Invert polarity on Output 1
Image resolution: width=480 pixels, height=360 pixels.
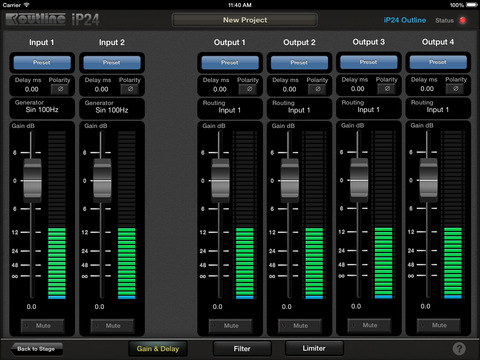[x=249, y=89]
